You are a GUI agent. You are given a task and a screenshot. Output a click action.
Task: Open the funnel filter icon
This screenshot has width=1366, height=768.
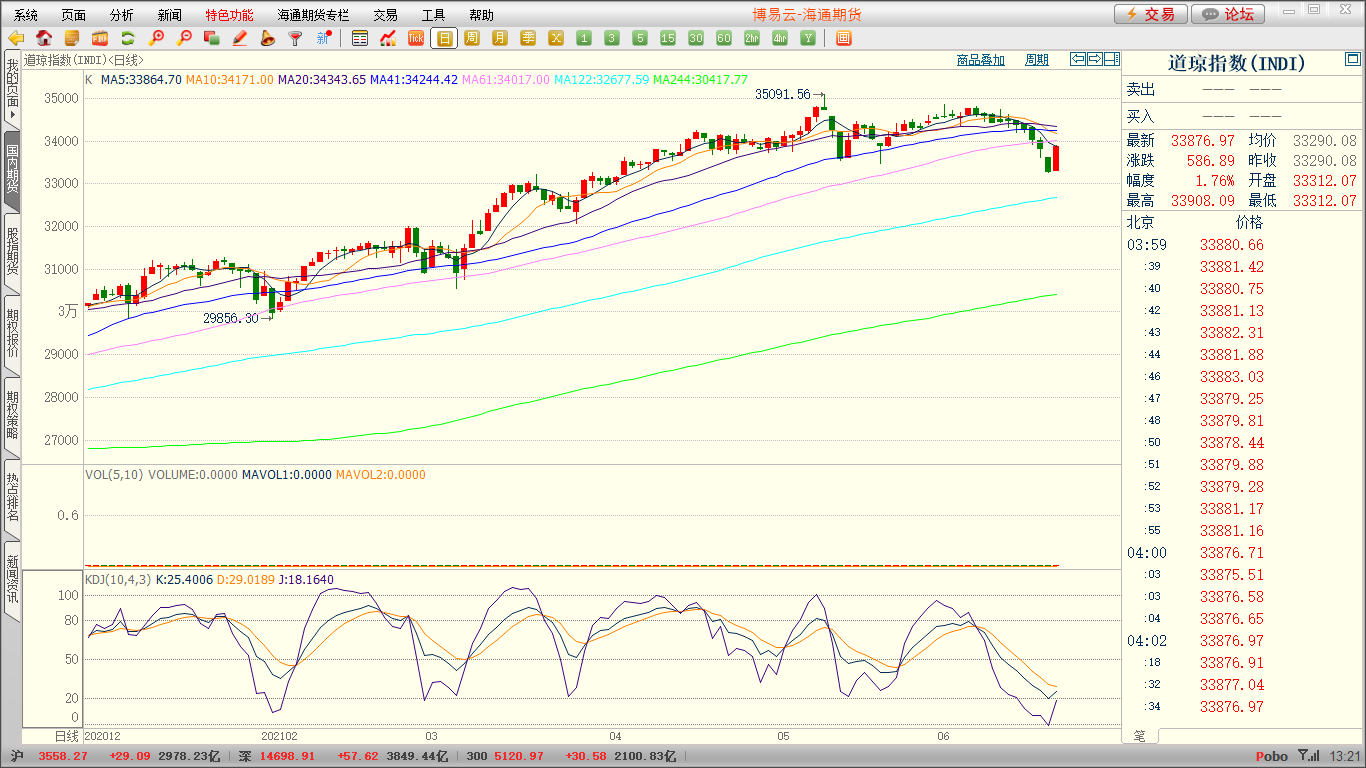(296, 38)
